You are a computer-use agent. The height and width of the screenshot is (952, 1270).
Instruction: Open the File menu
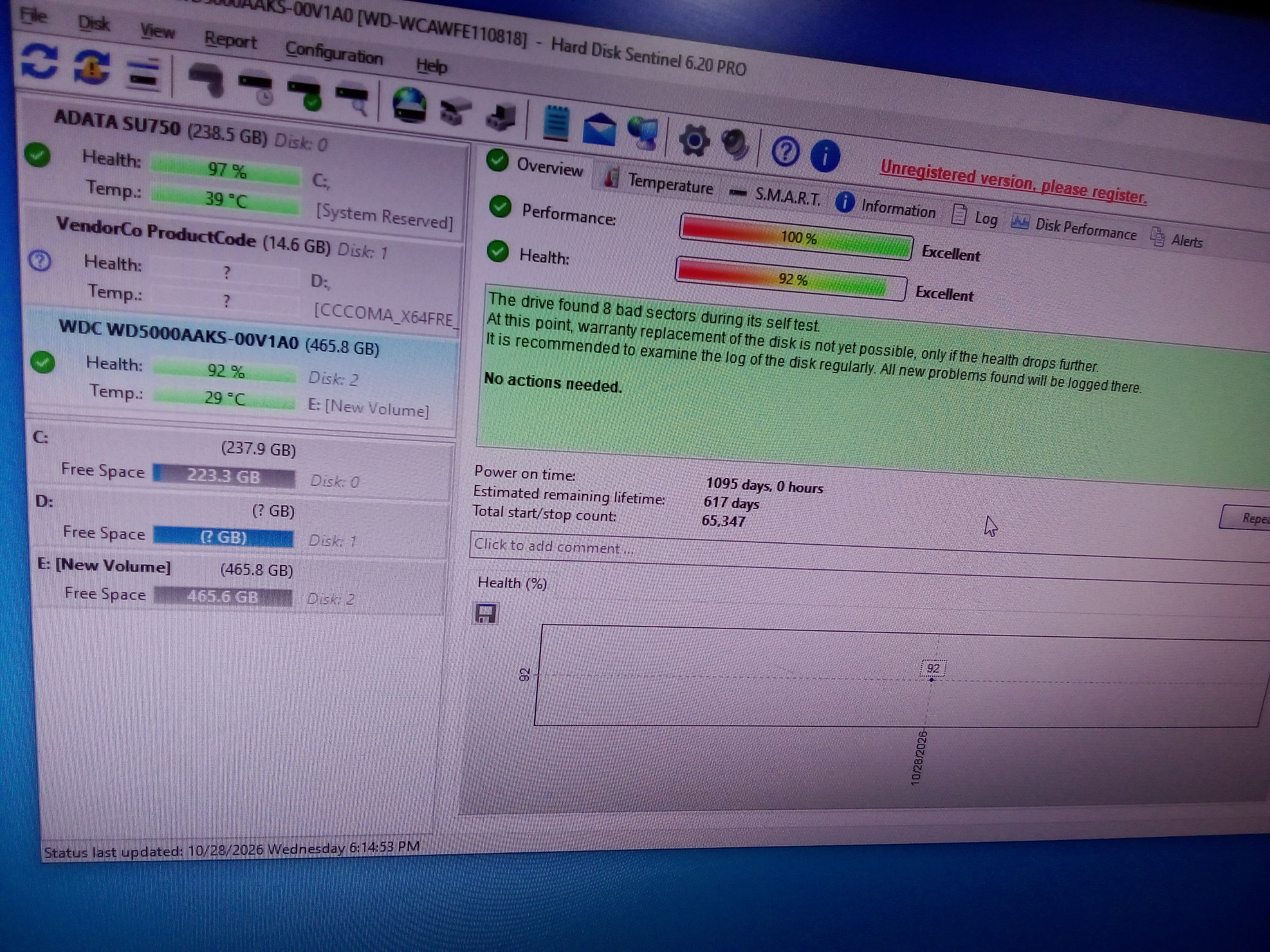[33, 15]
